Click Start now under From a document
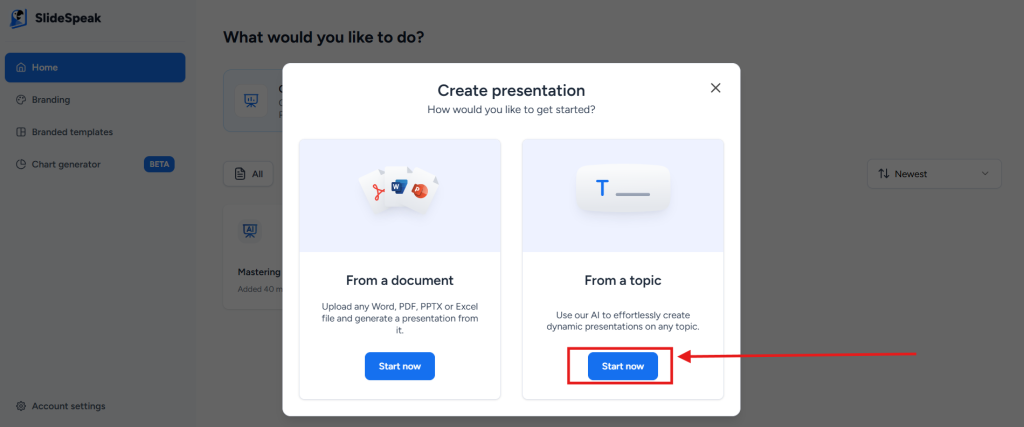 [x=400, y=366]
